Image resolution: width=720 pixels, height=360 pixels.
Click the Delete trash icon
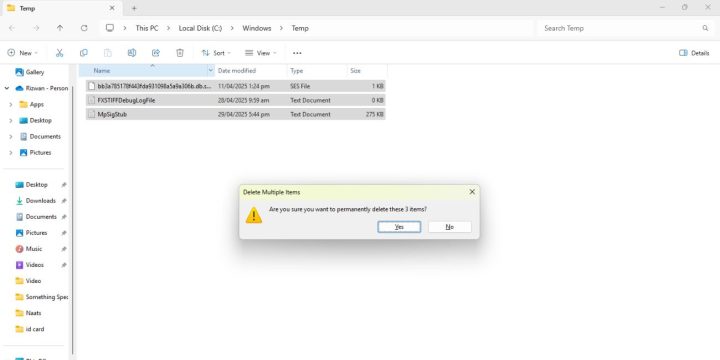click(180, 53)
